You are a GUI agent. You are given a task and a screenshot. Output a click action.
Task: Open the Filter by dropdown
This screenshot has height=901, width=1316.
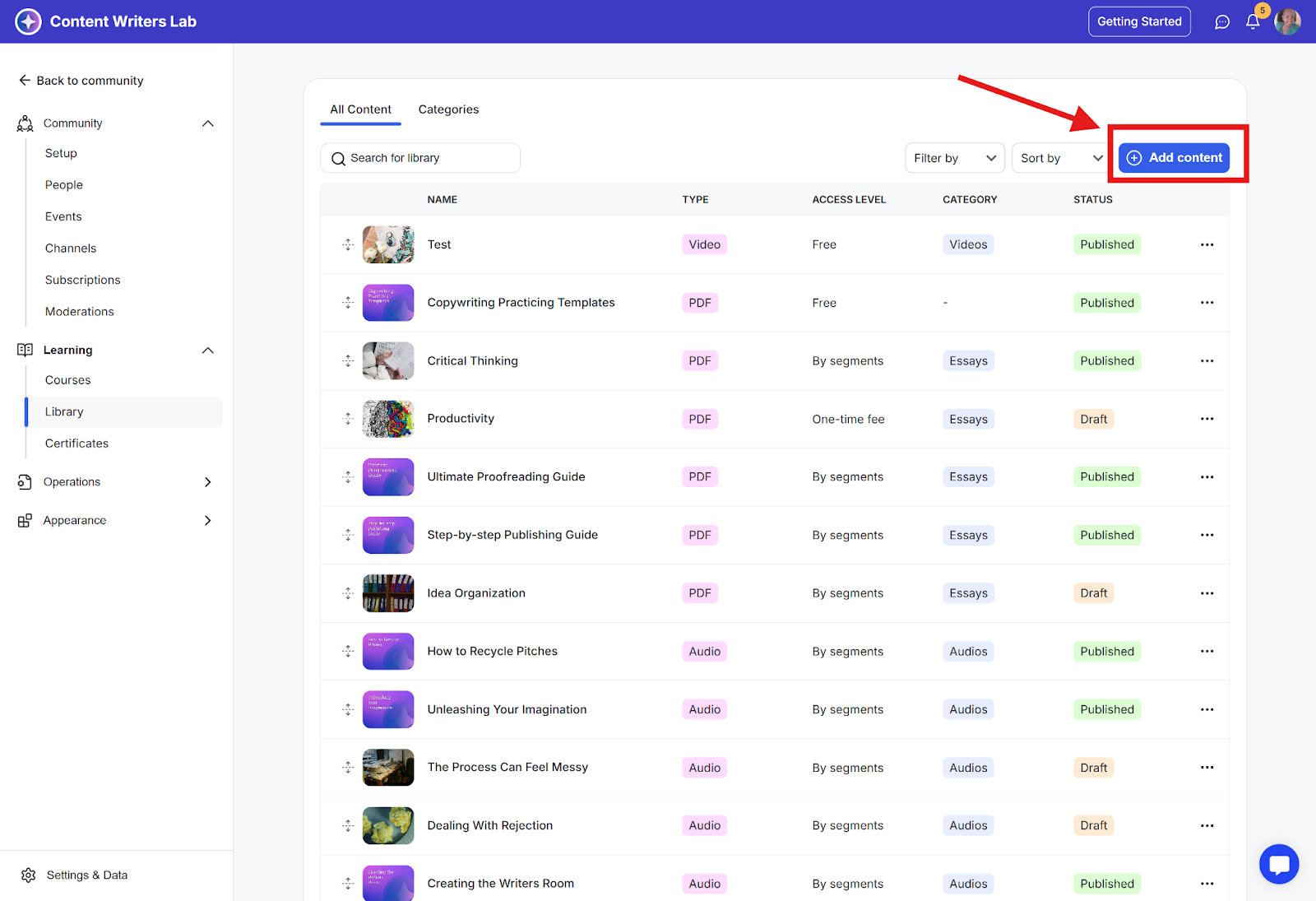pyautogui.click(x=954, y=158)
